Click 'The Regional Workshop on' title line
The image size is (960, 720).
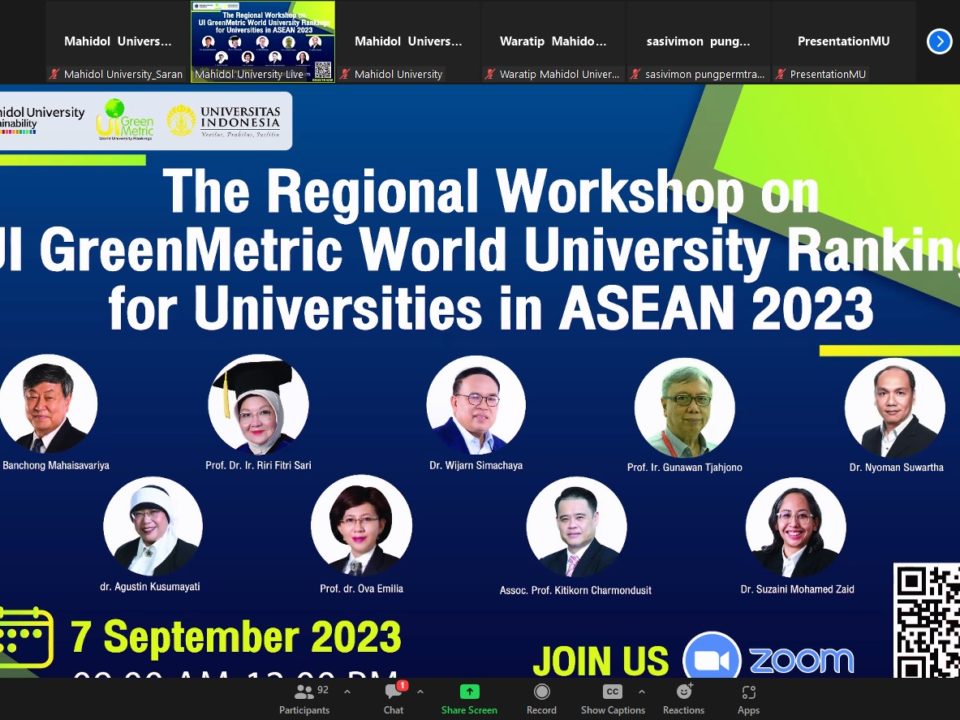pos(491,191)
